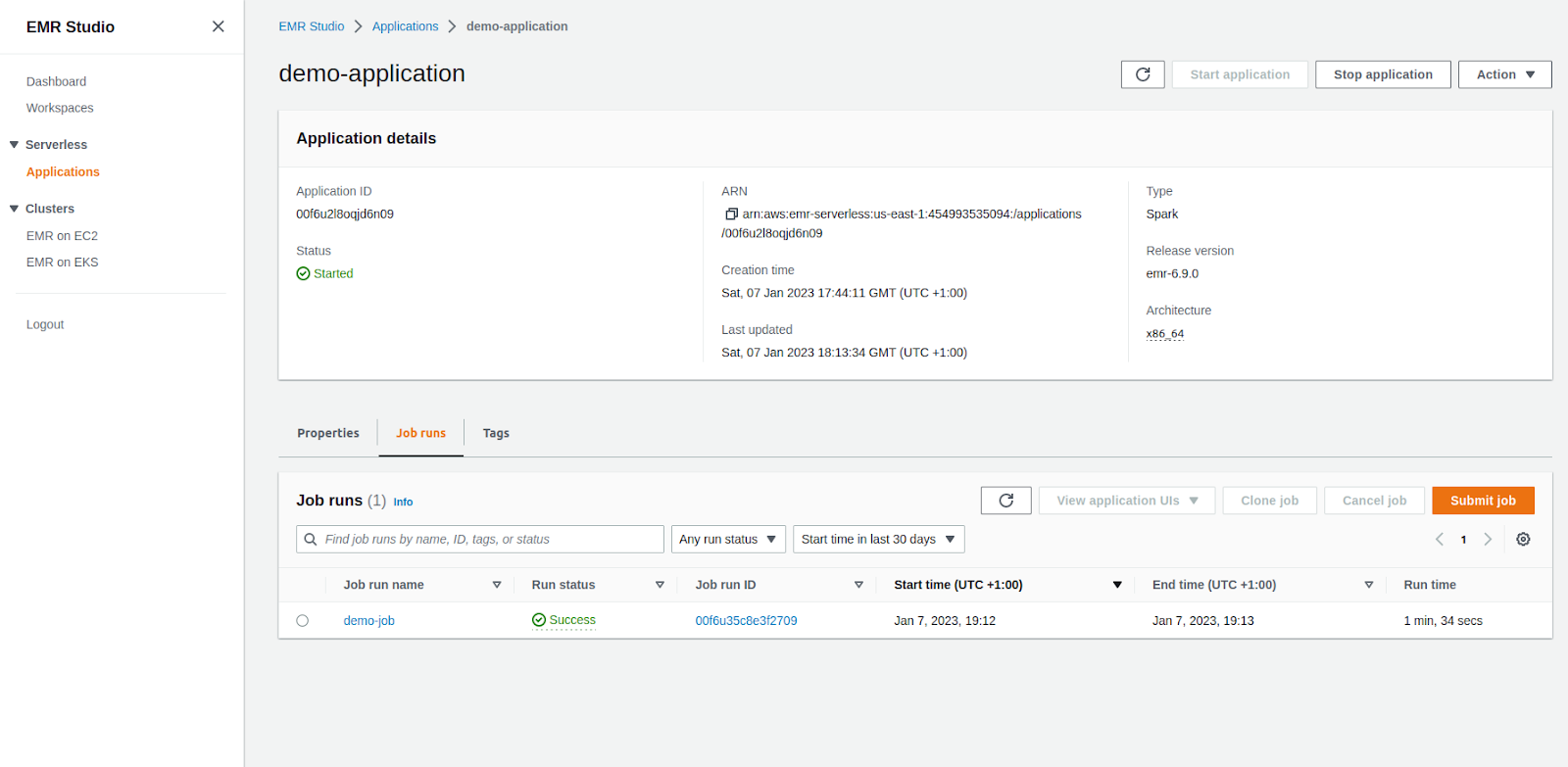The width and height of the screenshot is (1568, 767).
Task: Click Logout in the sidebar
Action: click(45, 324)
